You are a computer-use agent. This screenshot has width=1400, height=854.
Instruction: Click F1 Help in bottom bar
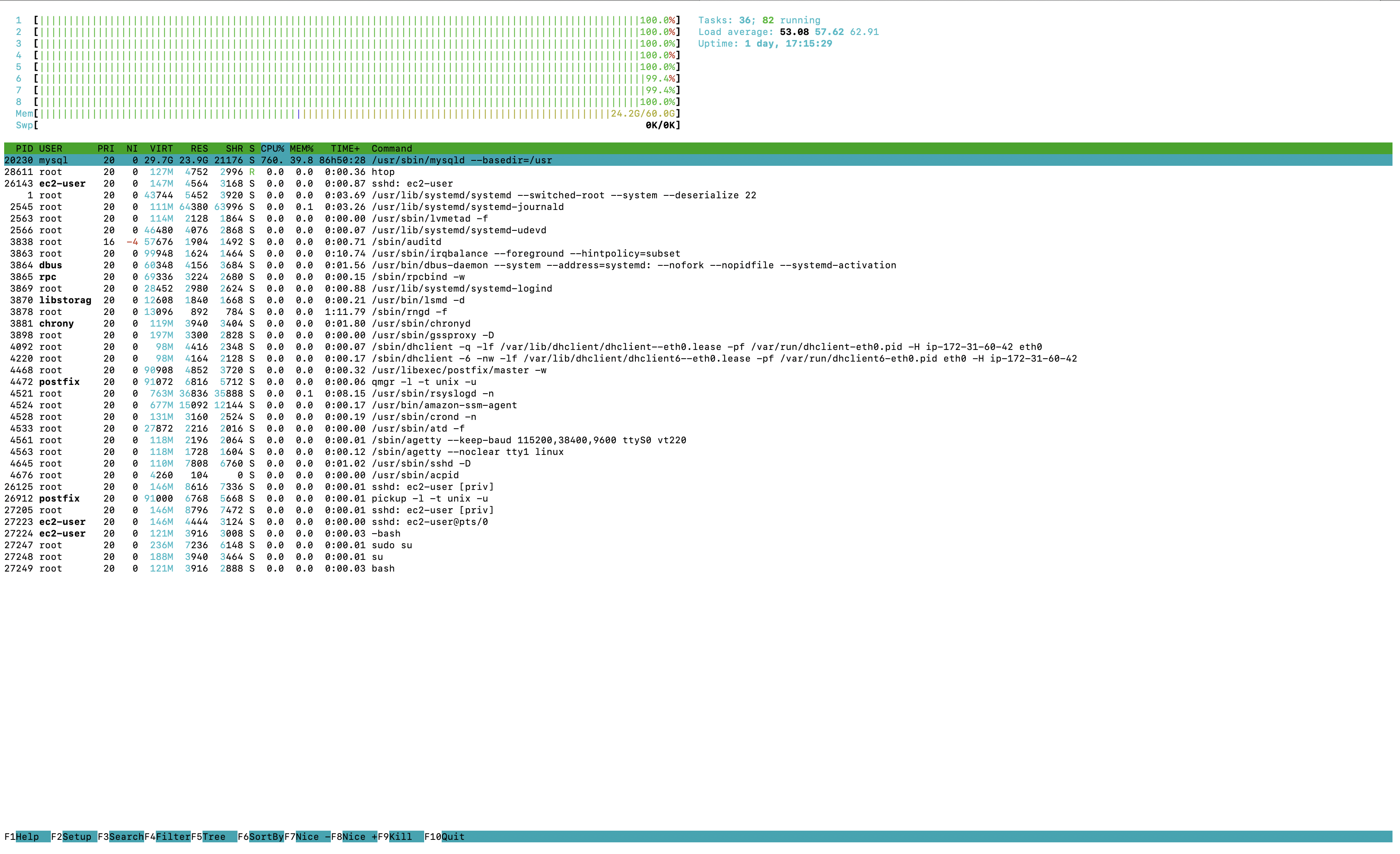click(27, 837)
